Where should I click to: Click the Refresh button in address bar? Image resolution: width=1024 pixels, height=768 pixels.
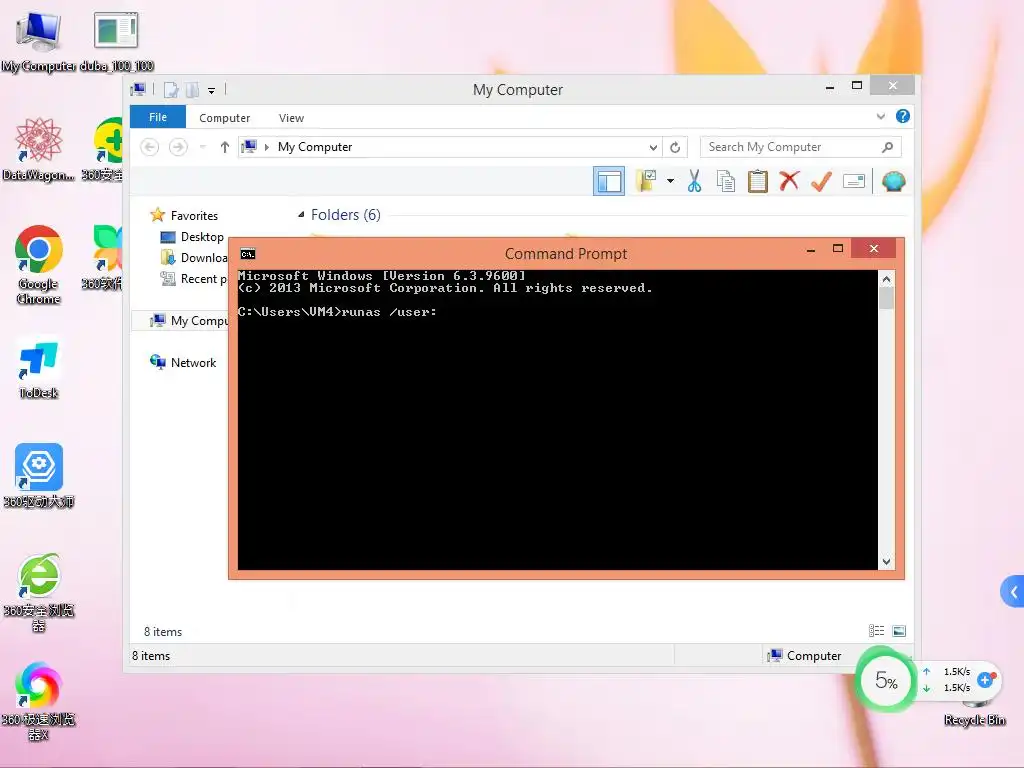675,147
